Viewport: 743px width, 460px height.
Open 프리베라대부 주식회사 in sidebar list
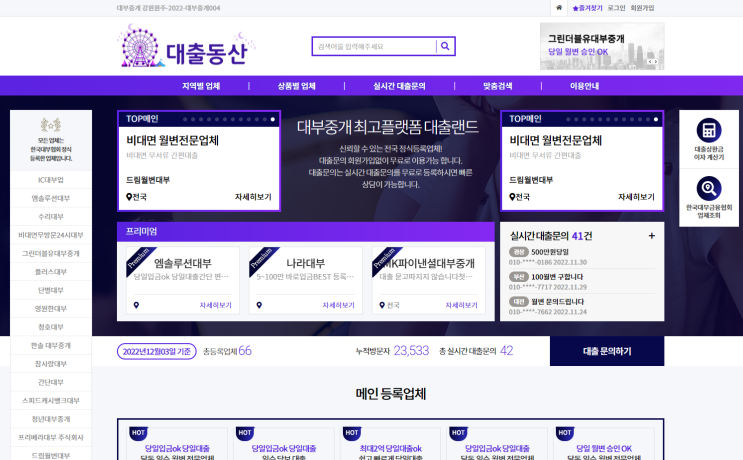click(x=51, y=437)
